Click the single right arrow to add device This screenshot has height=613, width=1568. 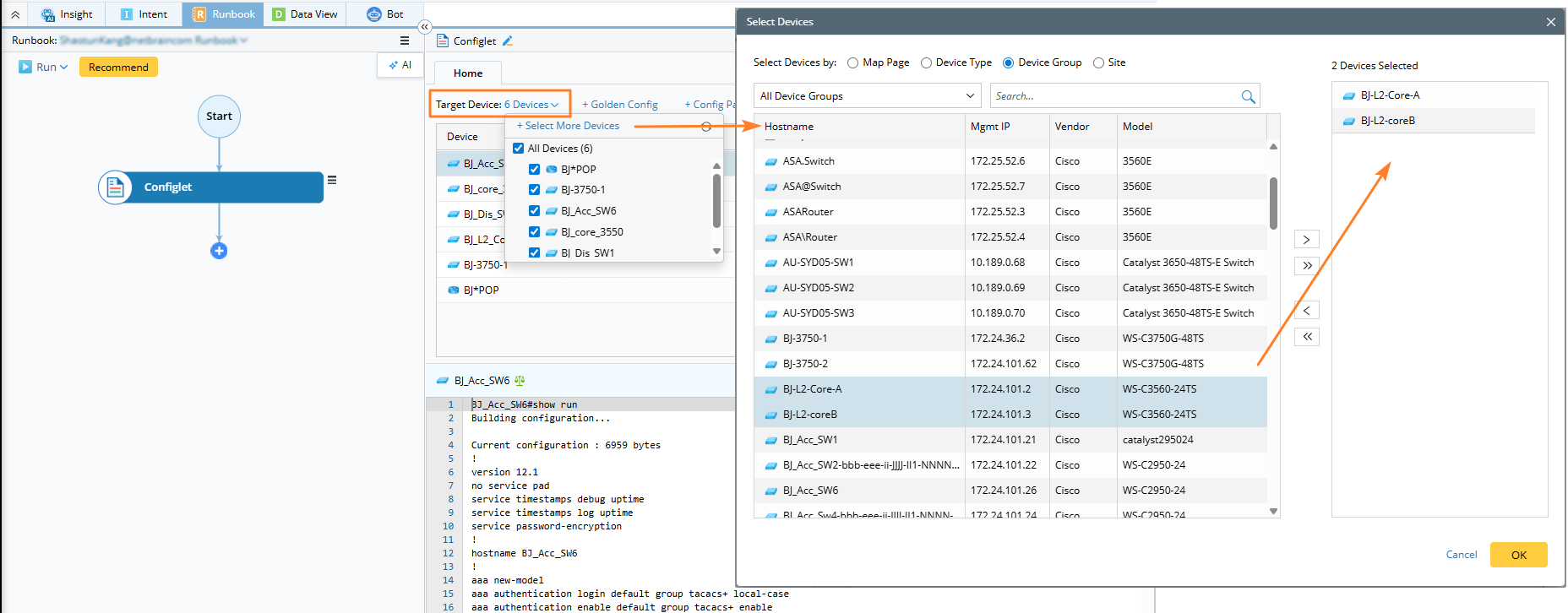[x=1306, y=240]
